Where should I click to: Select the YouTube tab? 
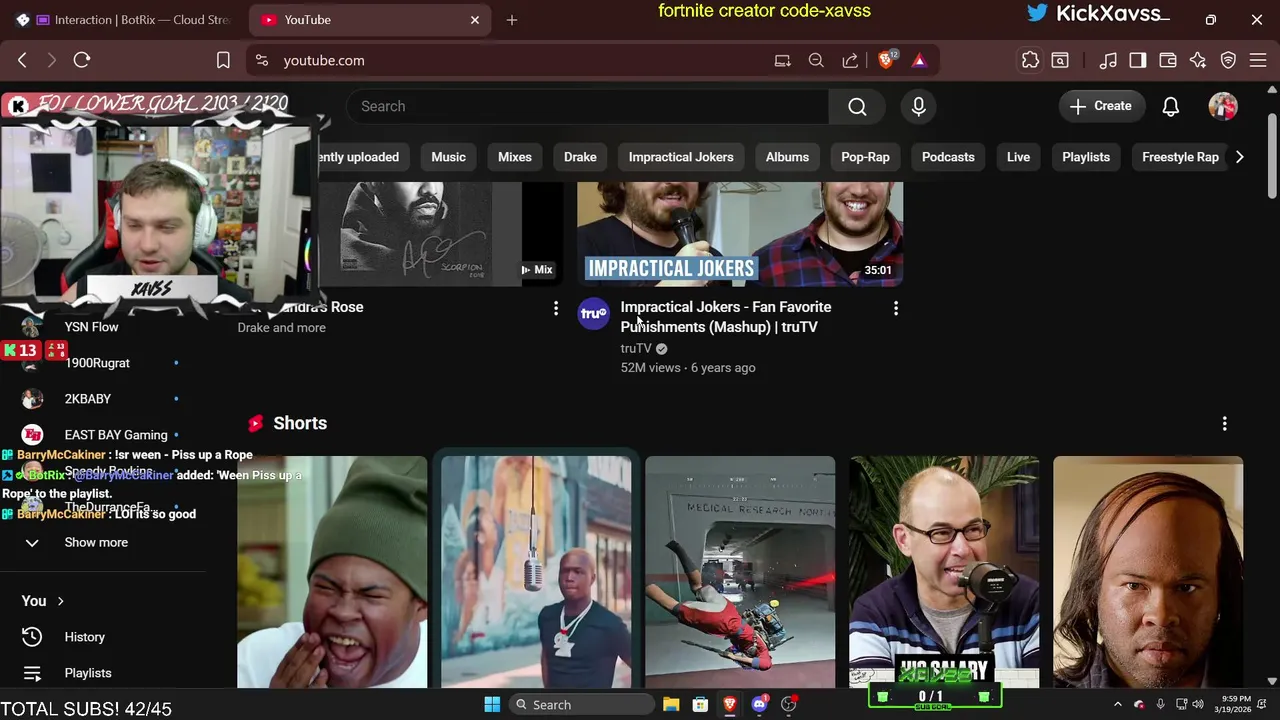coord(368,20)
